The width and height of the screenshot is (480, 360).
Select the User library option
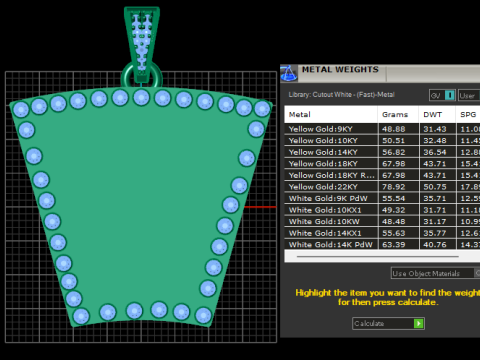(469, 96)
